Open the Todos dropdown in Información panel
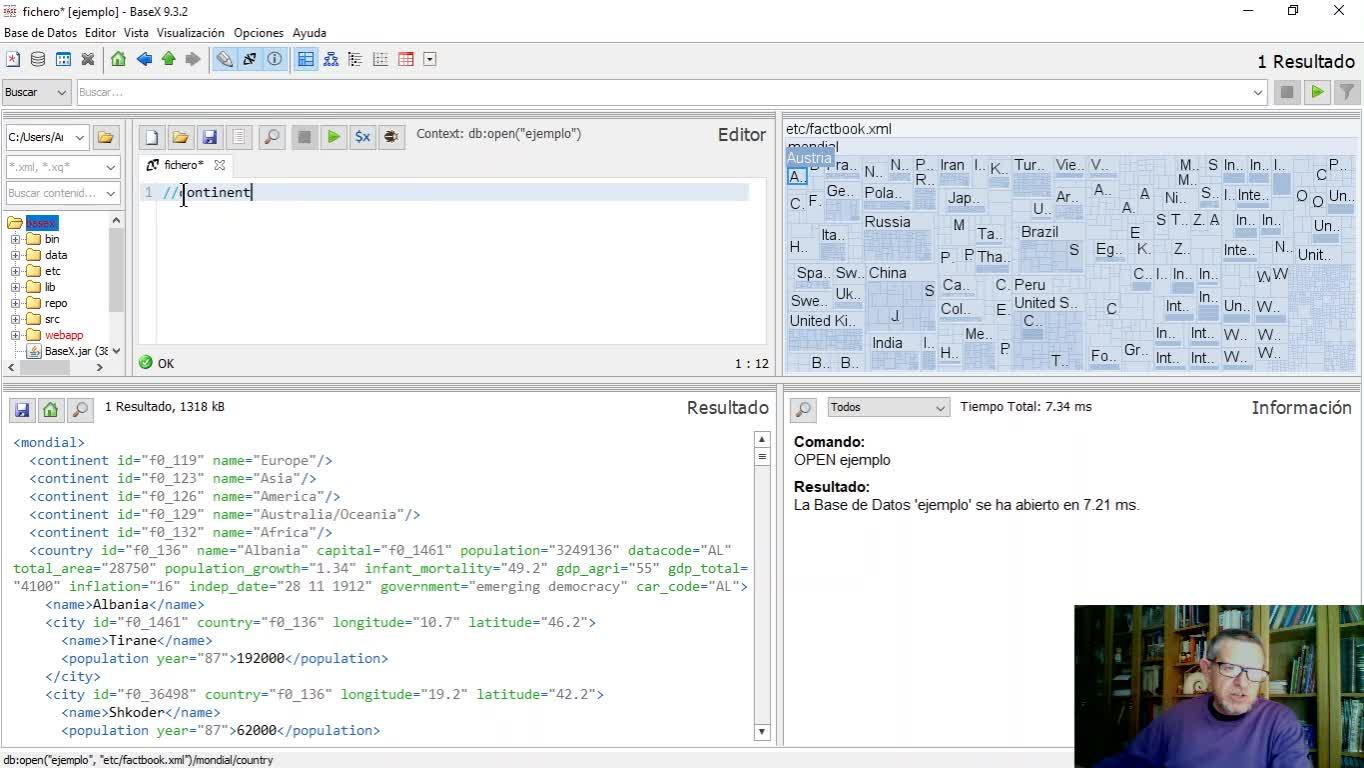Screen dimensions: 1364x768 click(x=888, y=407)
